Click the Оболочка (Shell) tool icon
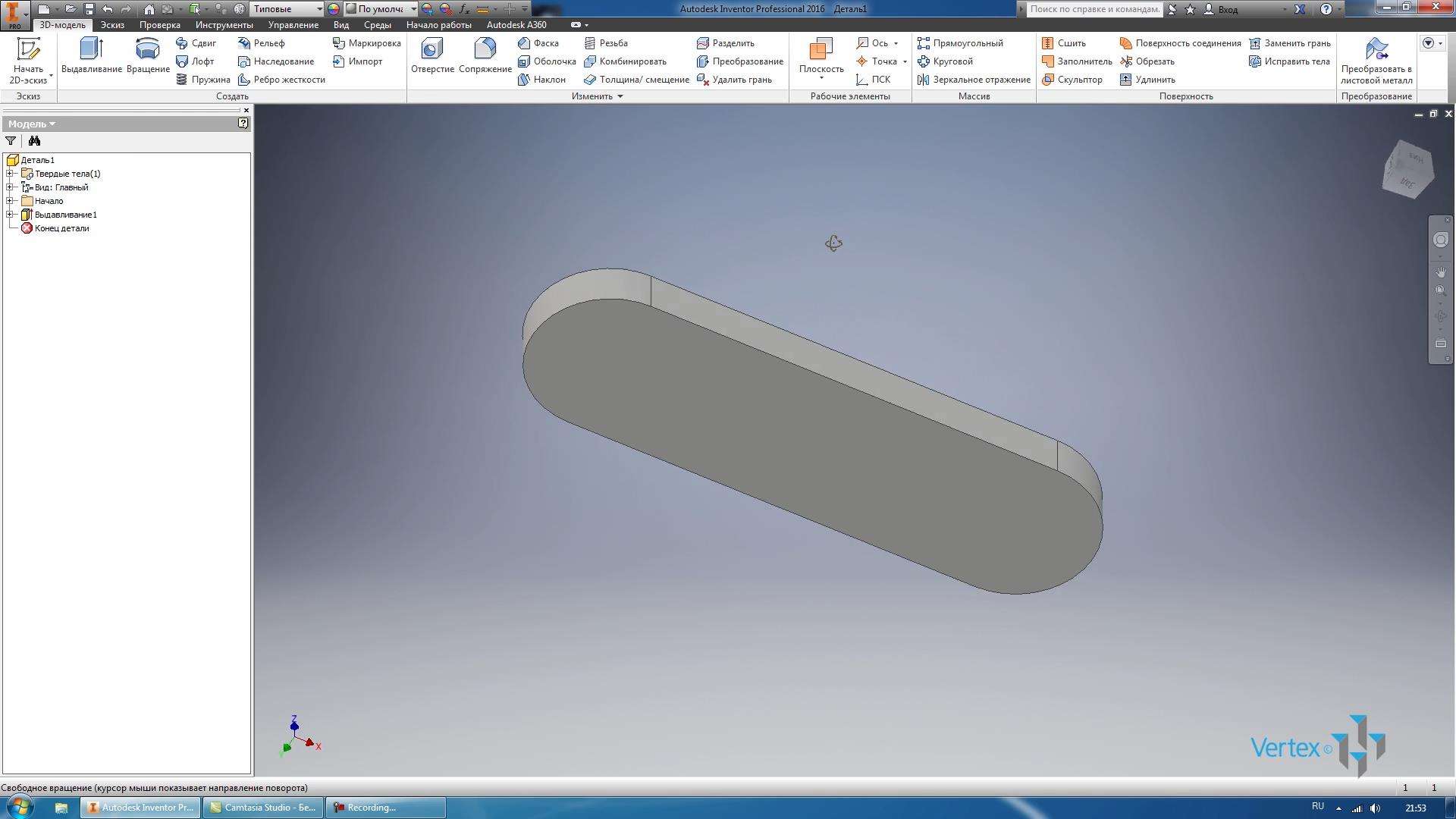The height and width of the screenshot is (819, 1456). click(x=523, y=60)
